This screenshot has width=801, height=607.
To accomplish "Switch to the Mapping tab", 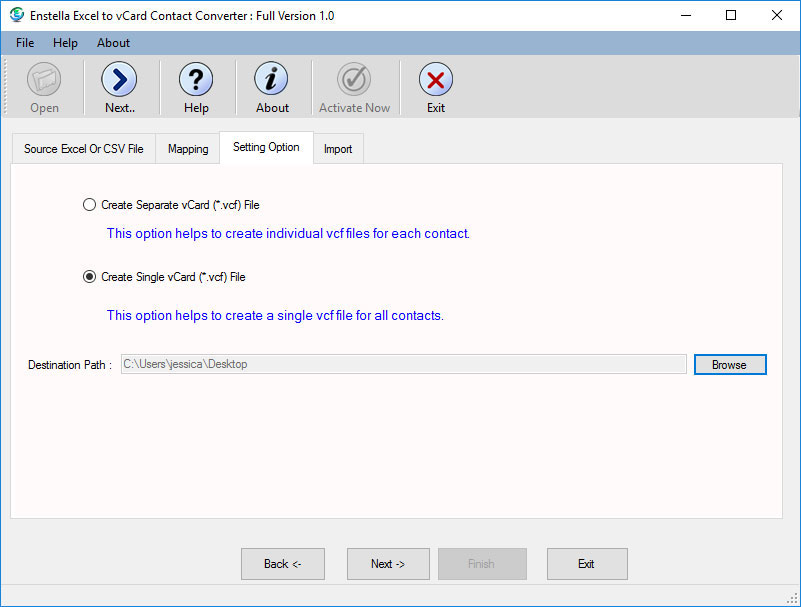I will (188, 149).
